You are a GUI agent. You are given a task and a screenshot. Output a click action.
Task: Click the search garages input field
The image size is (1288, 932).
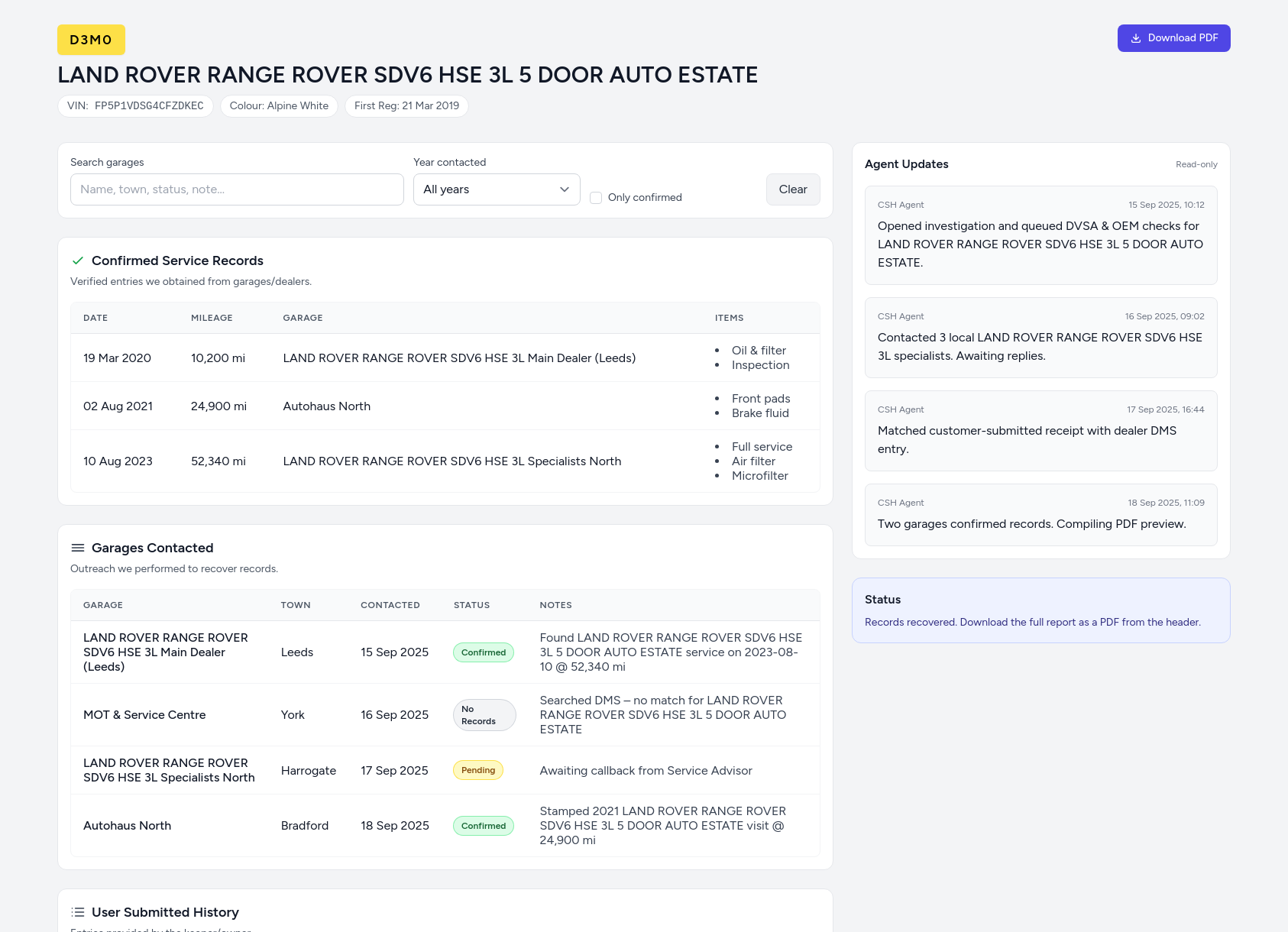click(237, 189)
